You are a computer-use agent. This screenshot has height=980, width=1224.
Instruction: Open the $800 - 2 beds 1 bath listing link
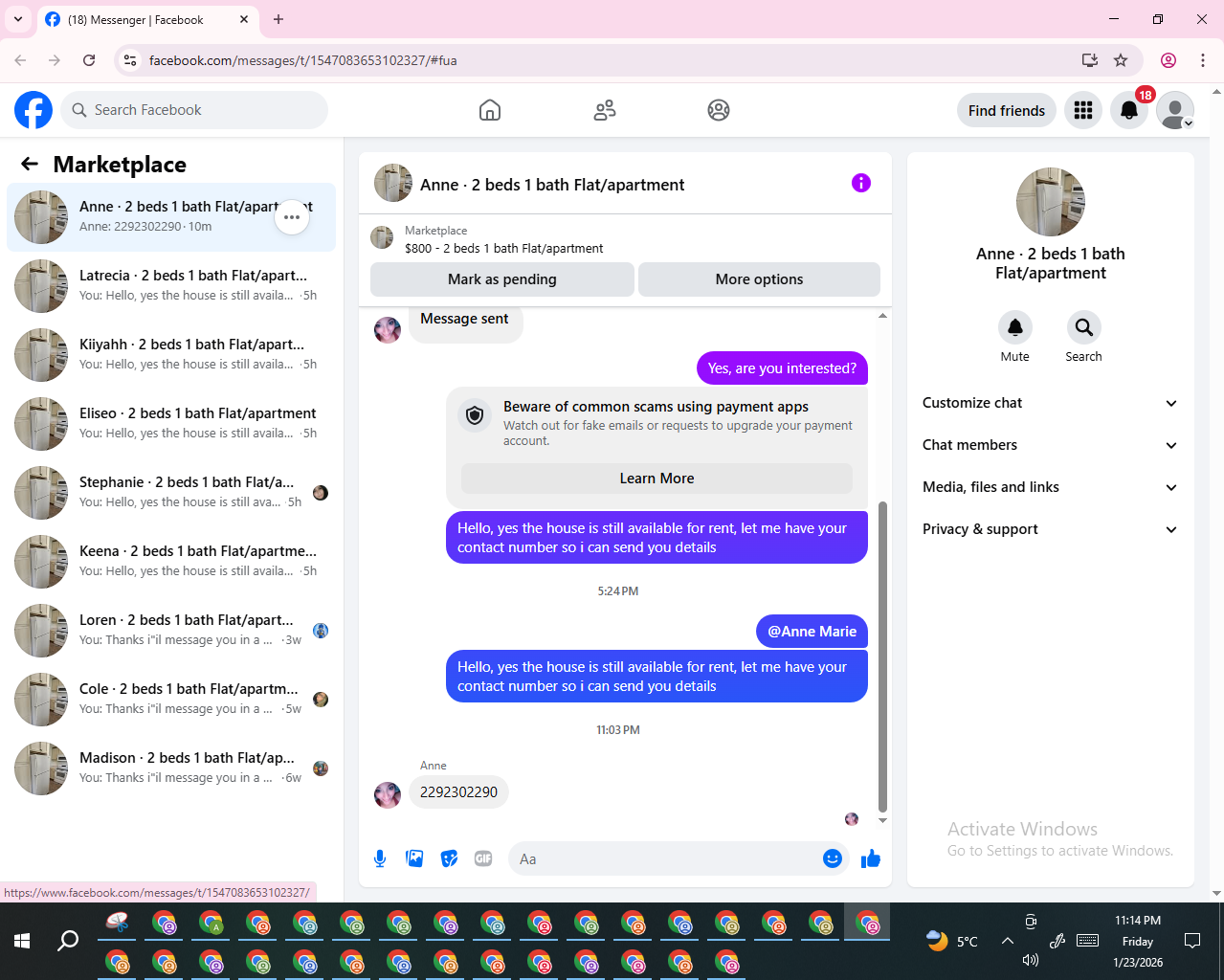503,248
